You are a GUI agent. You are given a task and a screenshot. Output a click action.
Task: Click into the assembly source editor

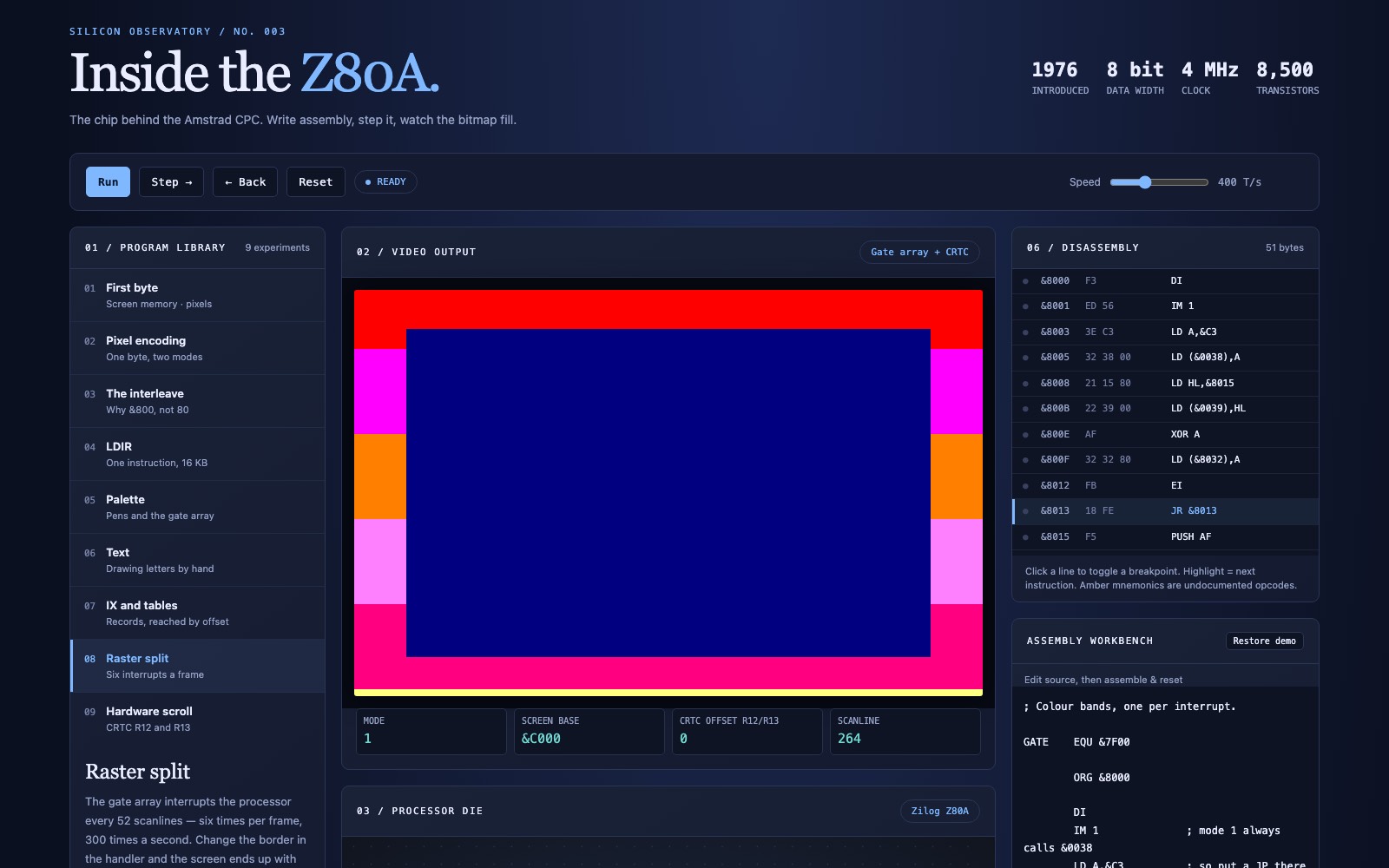pyautogui.click(x=1165, y=777)
